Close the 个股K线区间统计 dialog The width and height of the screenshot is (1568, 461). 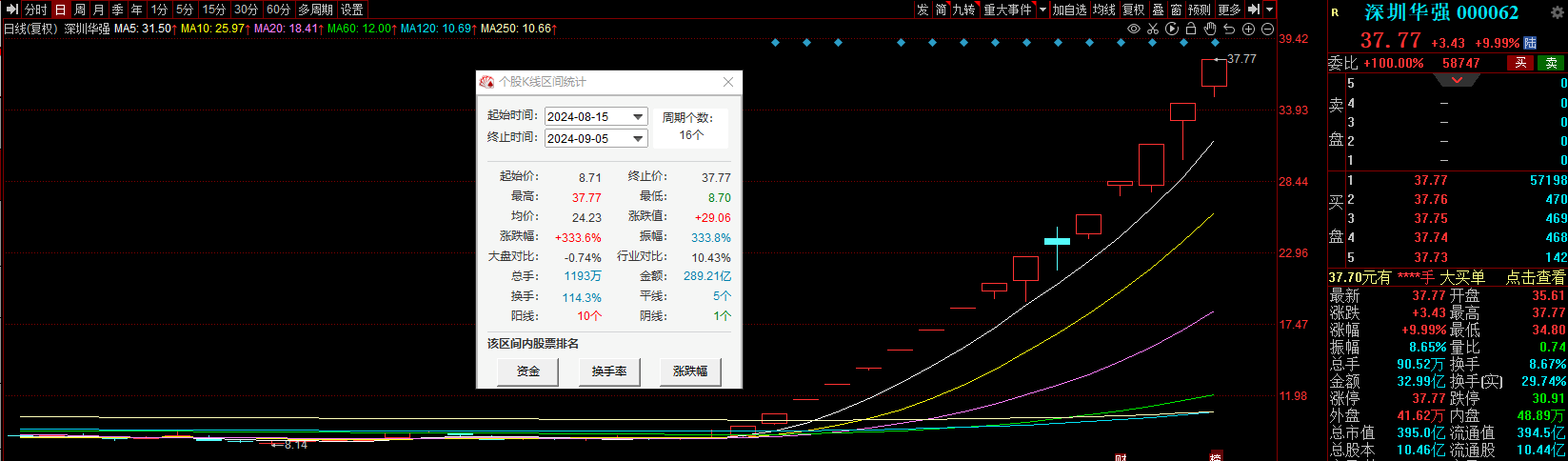coord(728,82)
